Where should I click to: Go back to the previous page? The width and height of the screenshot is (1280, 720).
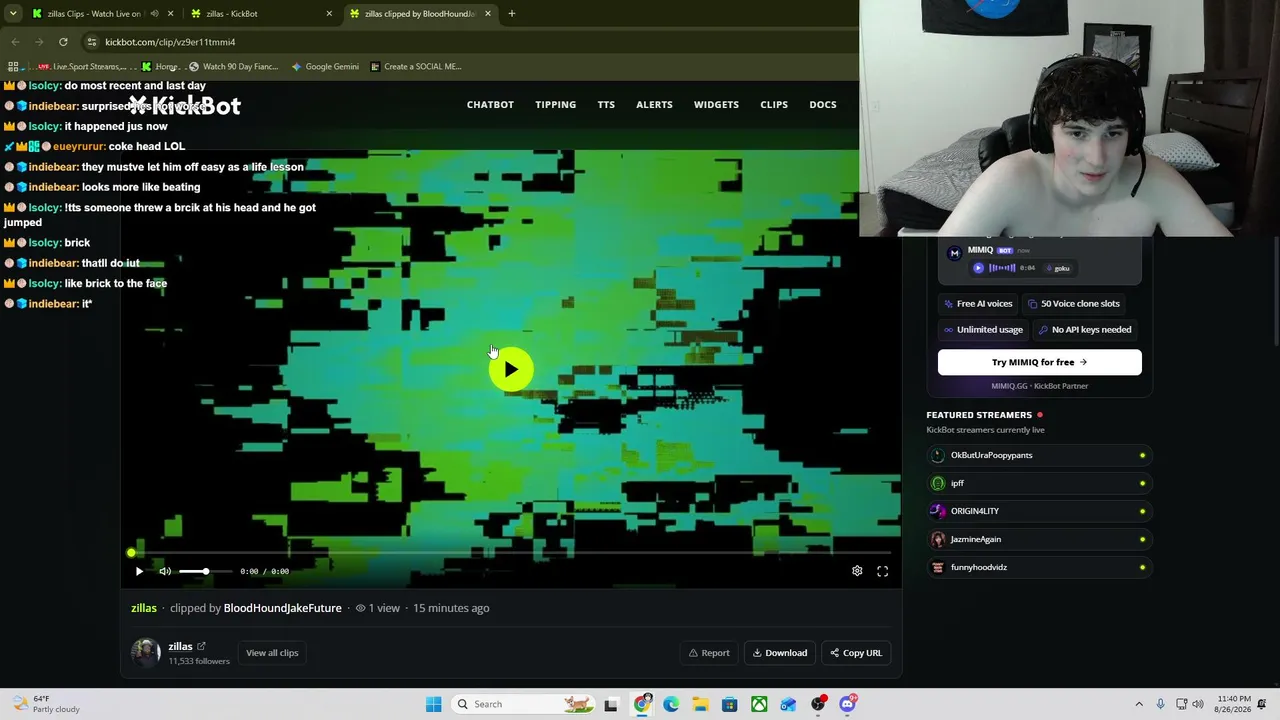(15, 42)
